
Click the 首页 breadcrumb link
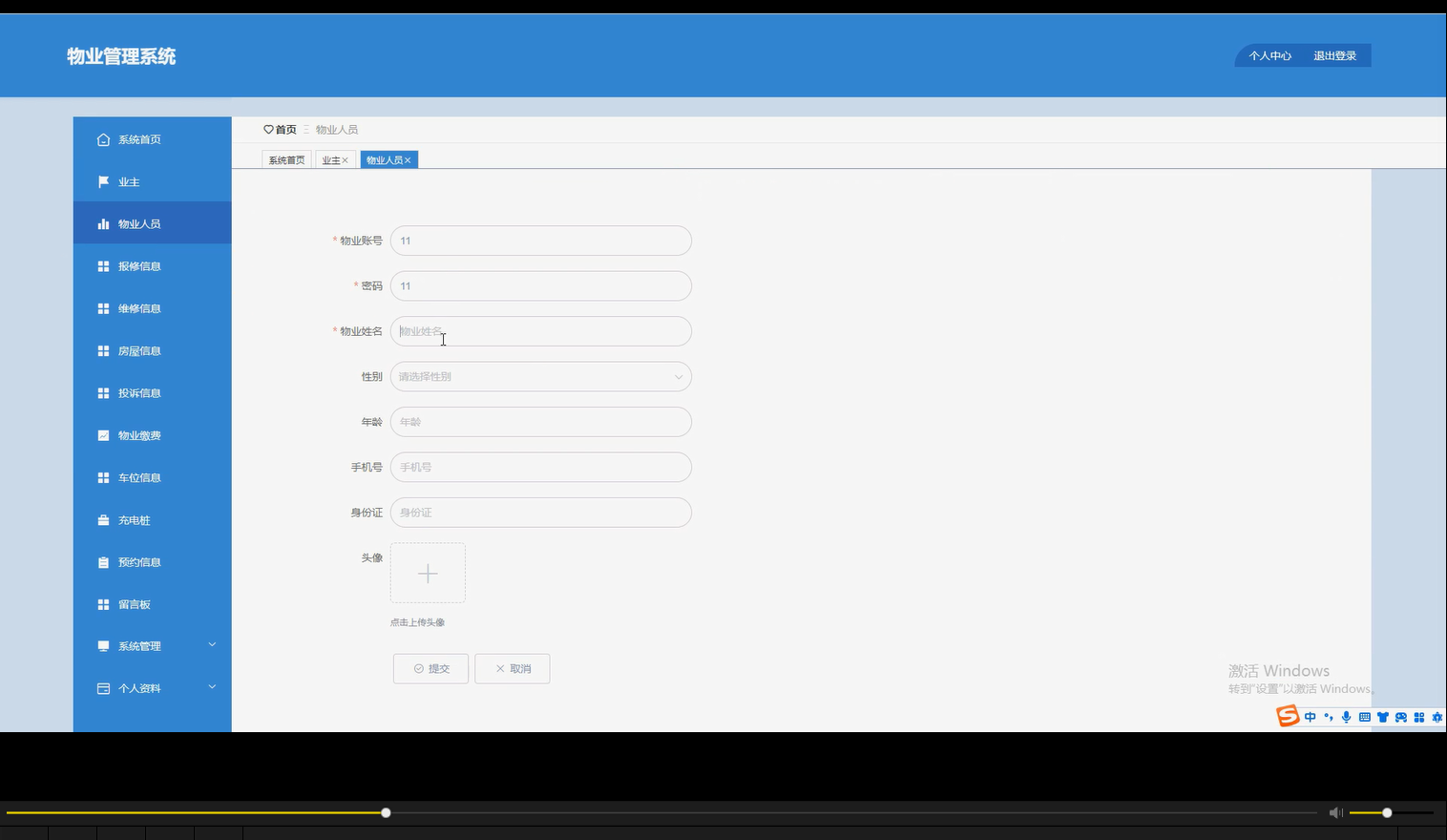pyautogui.click(x=285, y=130)
